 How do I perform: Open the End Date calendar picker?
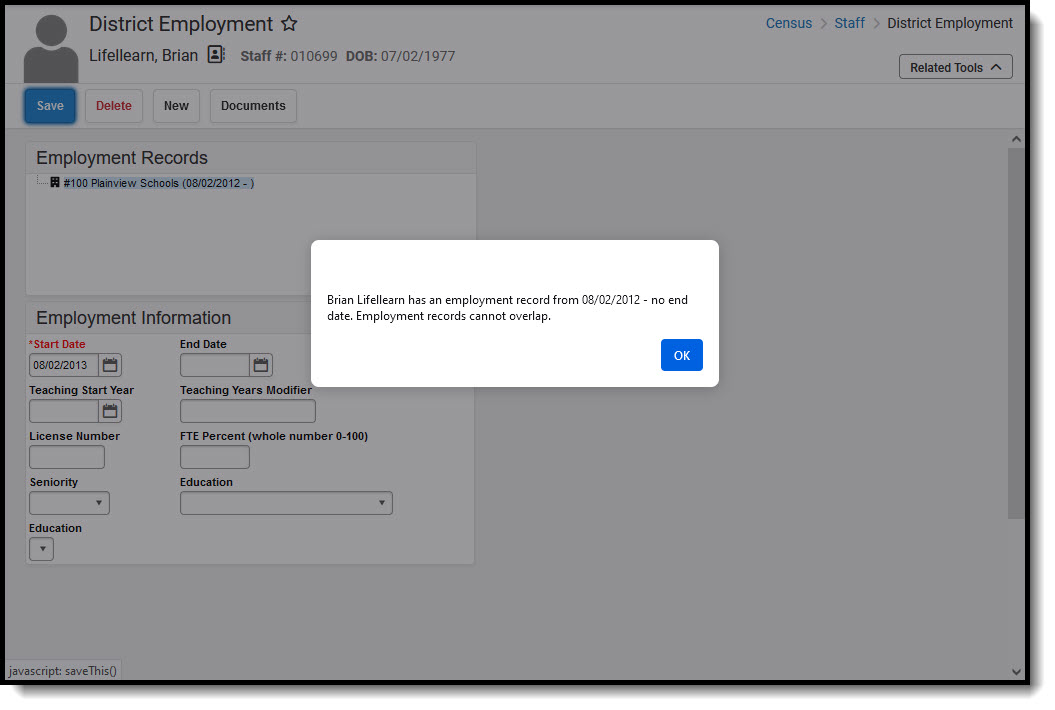(x=260, y=365)
